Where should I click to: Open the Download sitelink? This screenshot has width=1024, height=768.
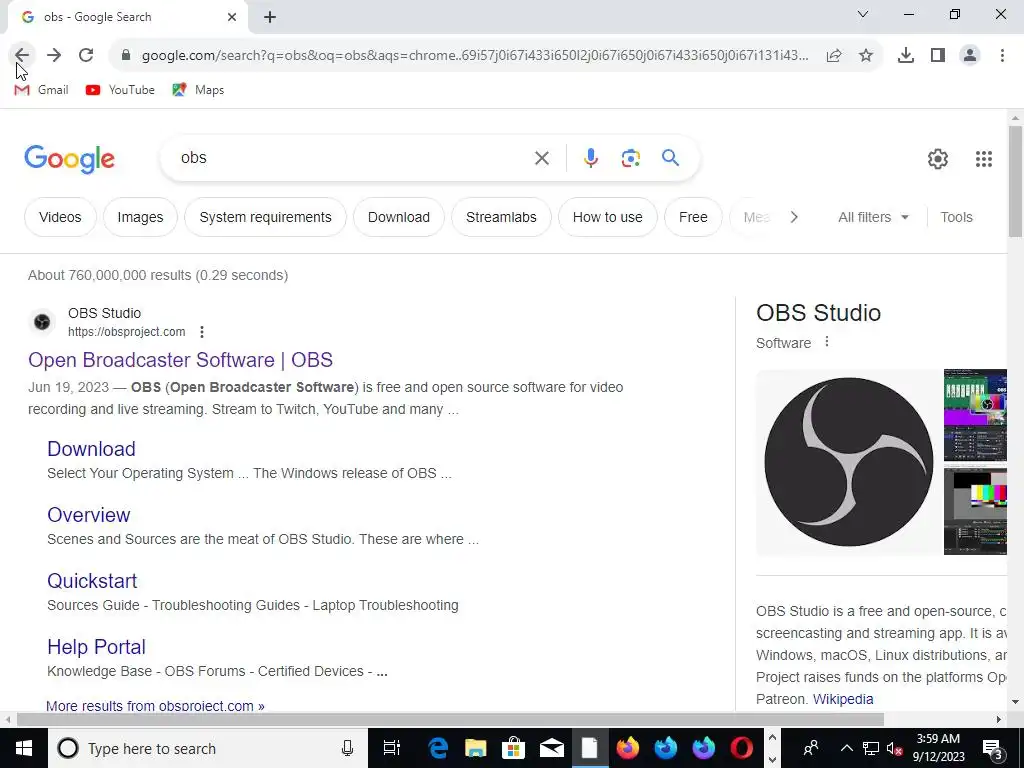pyautogui.click(x=91, y=449)
